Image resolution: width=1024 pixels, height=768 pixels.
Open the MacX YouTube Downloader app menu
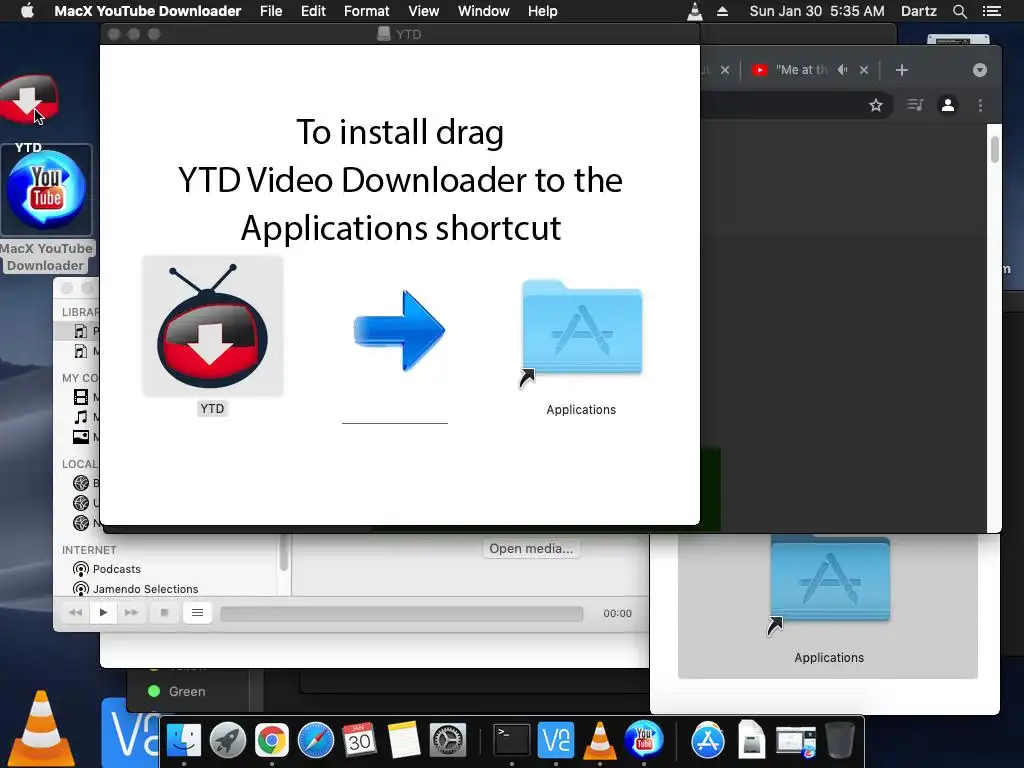(x=148, y=11)
